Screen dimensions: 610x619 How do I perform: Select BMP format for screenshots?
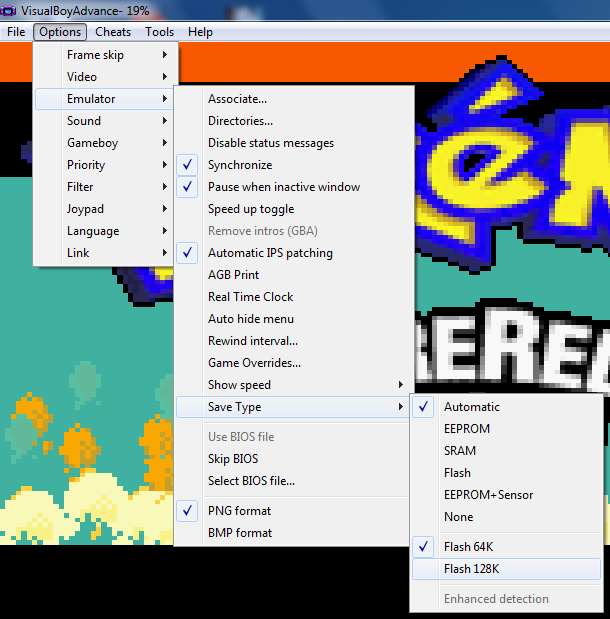pyautogui.click(x=293, y=533)
